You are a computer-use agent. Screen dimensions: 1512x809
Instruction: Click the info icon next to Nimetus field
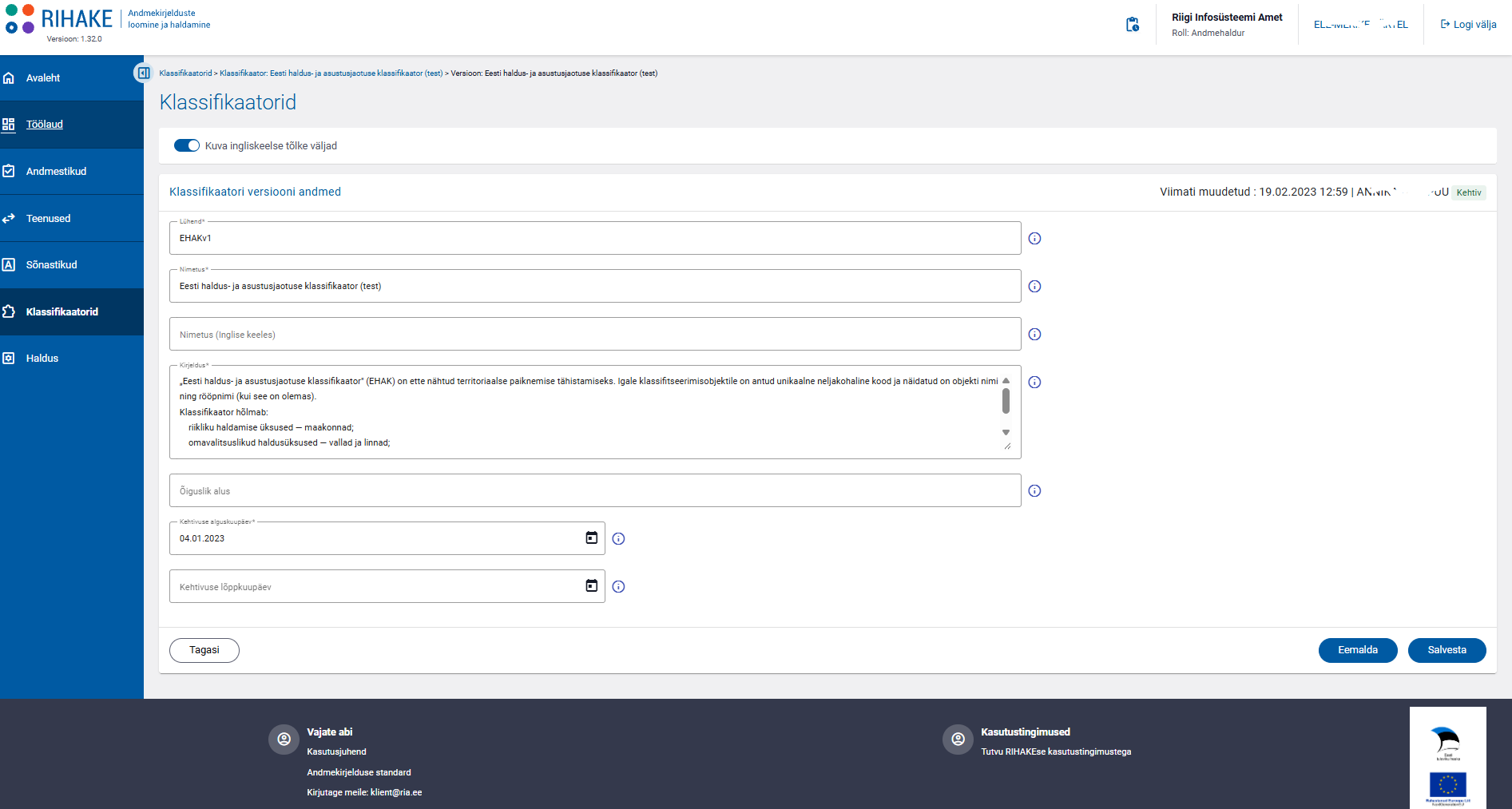tap(1034, 287)
